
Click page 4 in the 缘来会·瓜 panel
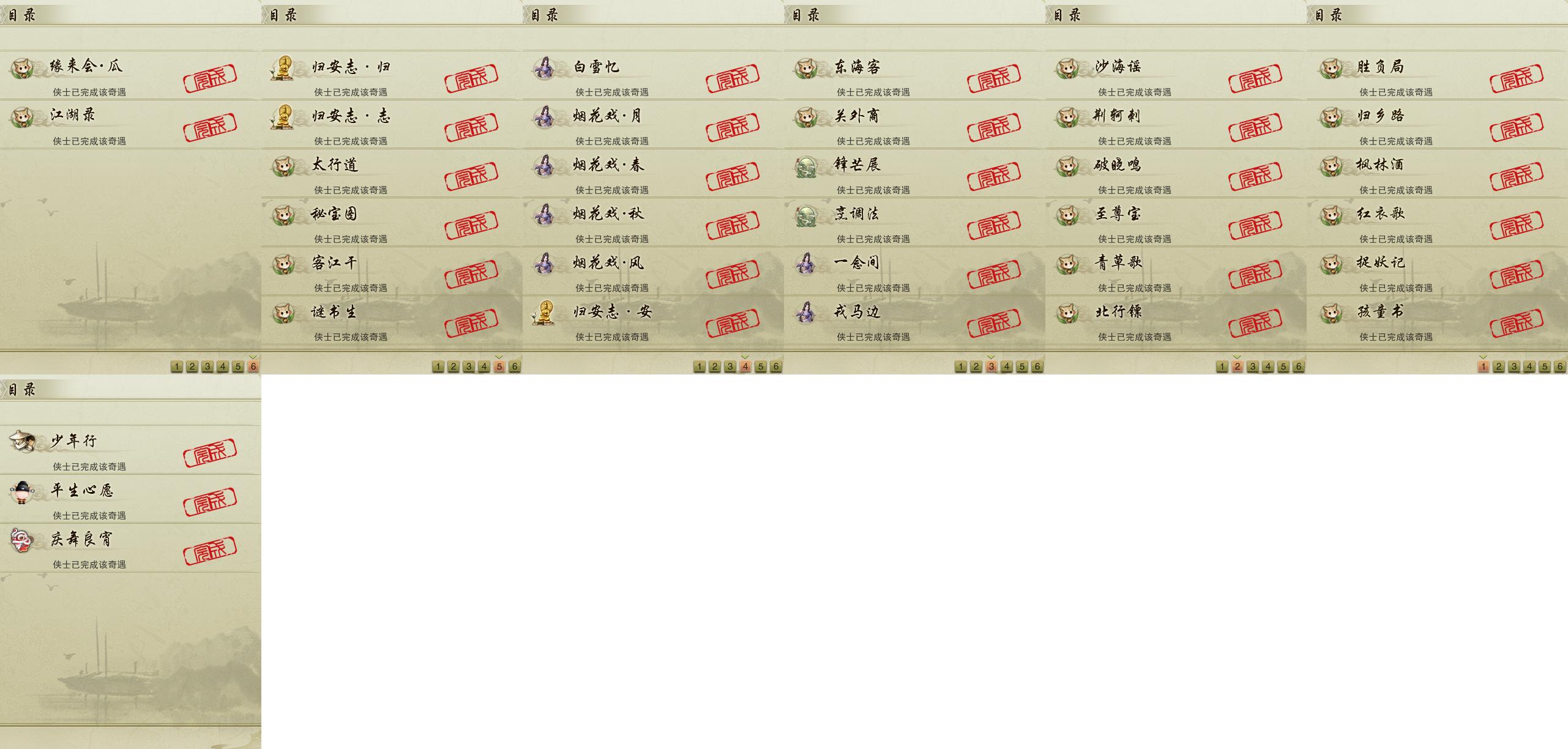(x=222, y=367)
